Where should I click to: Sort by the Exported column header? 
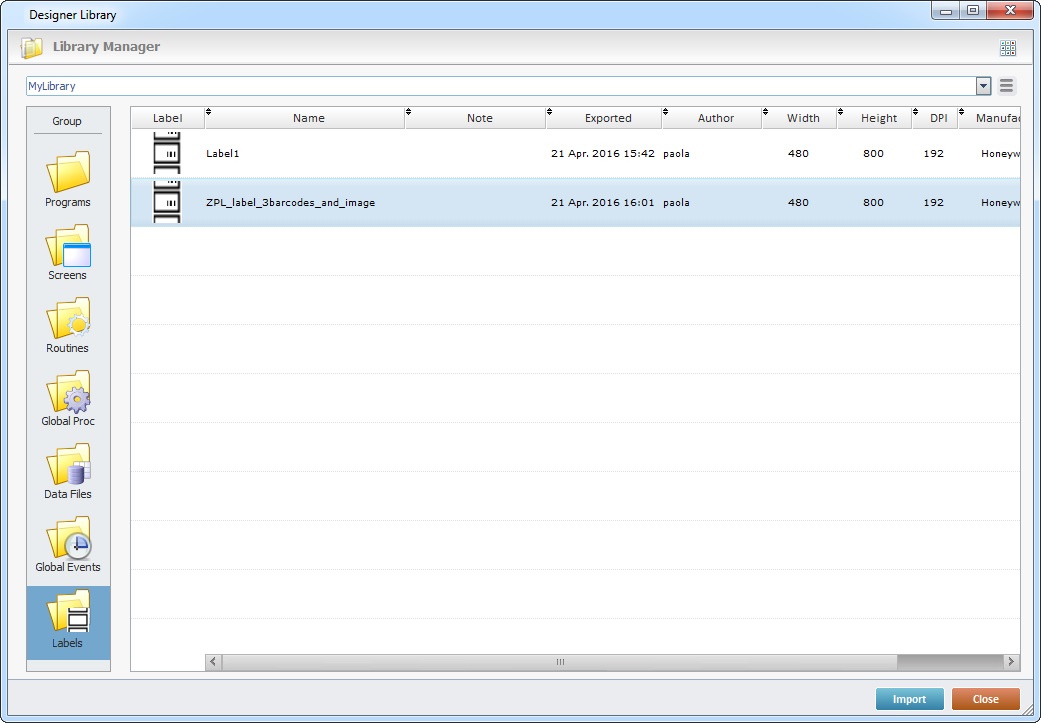pos(607,118)
